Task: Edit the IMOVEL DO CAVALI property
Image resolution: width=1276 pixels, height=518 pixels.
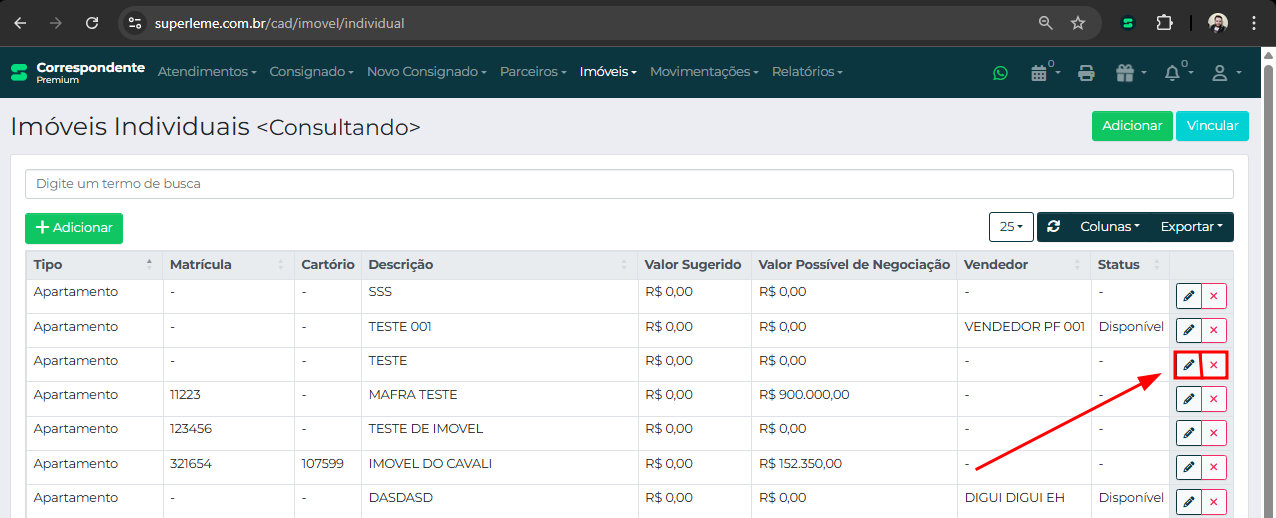Action: [x=1188, y=467]
